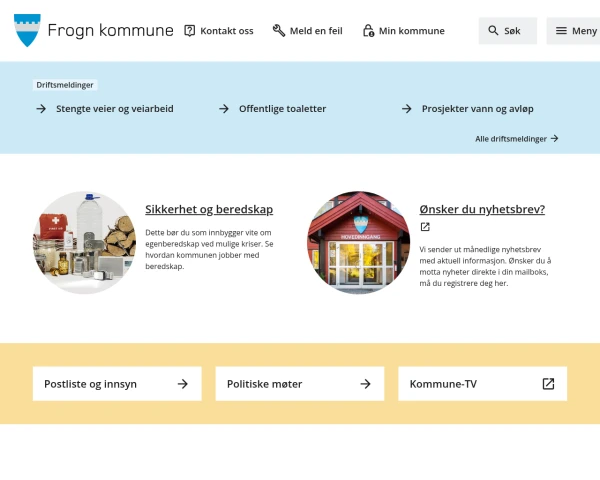Open the Sikkerhet og beredskap article heading
This screenshot has width=600, height=480.
pos(209,209)
